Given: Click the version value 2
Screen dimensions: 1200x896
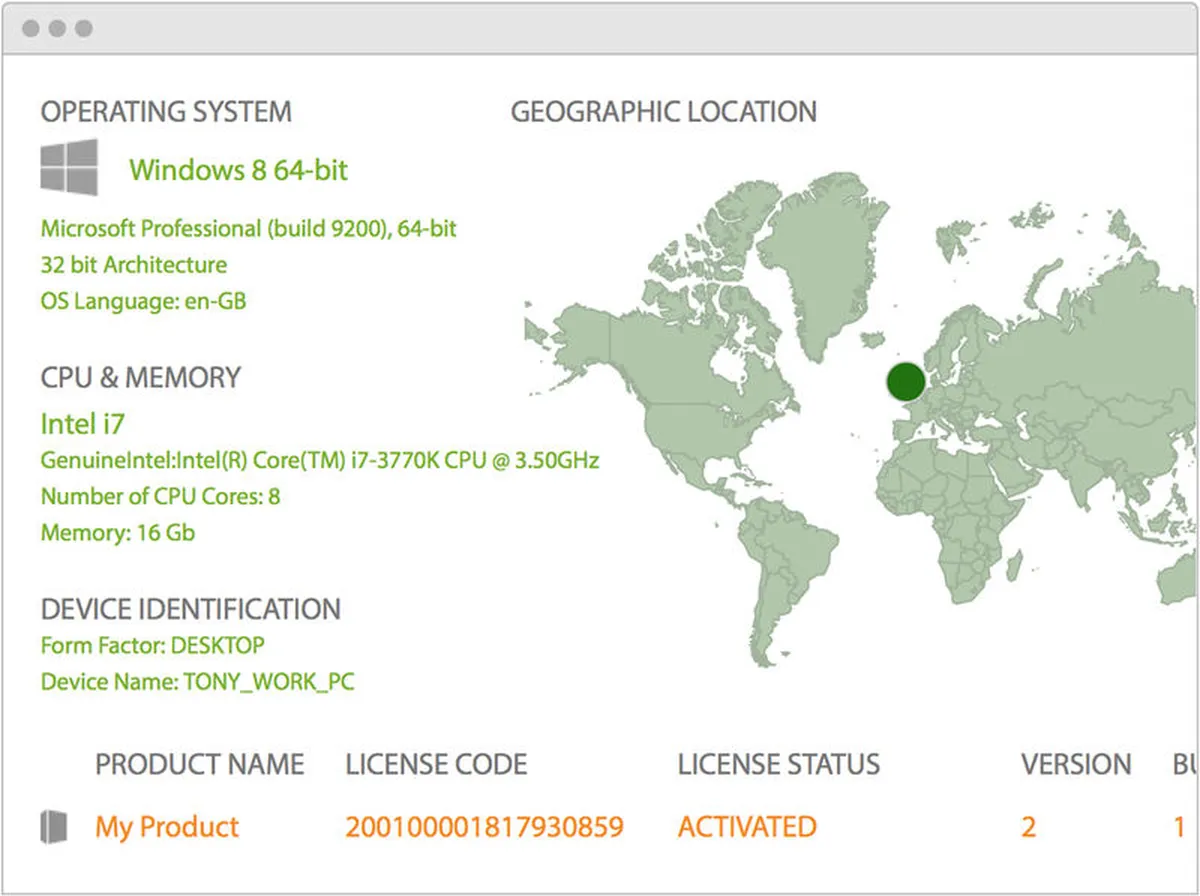Looking at the screenshot, I should pyautogui.click(x=1028, y=827).
